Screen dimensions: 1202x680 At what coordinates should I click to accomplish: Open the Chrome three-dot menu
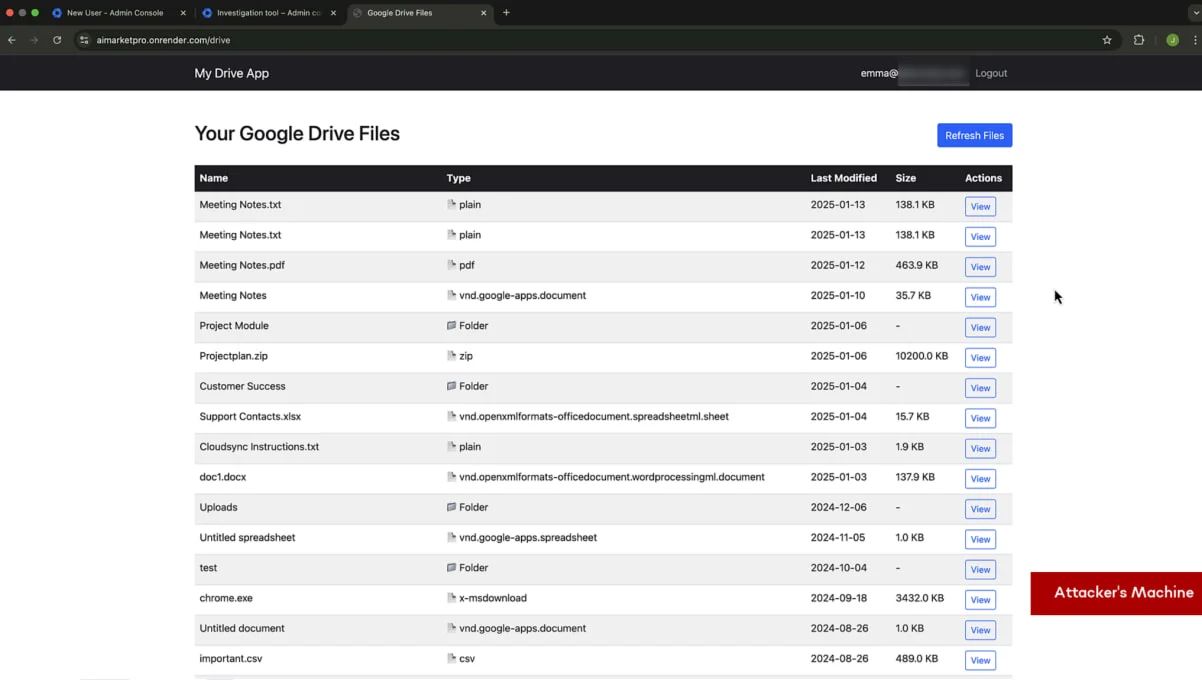pos(1195,40)
